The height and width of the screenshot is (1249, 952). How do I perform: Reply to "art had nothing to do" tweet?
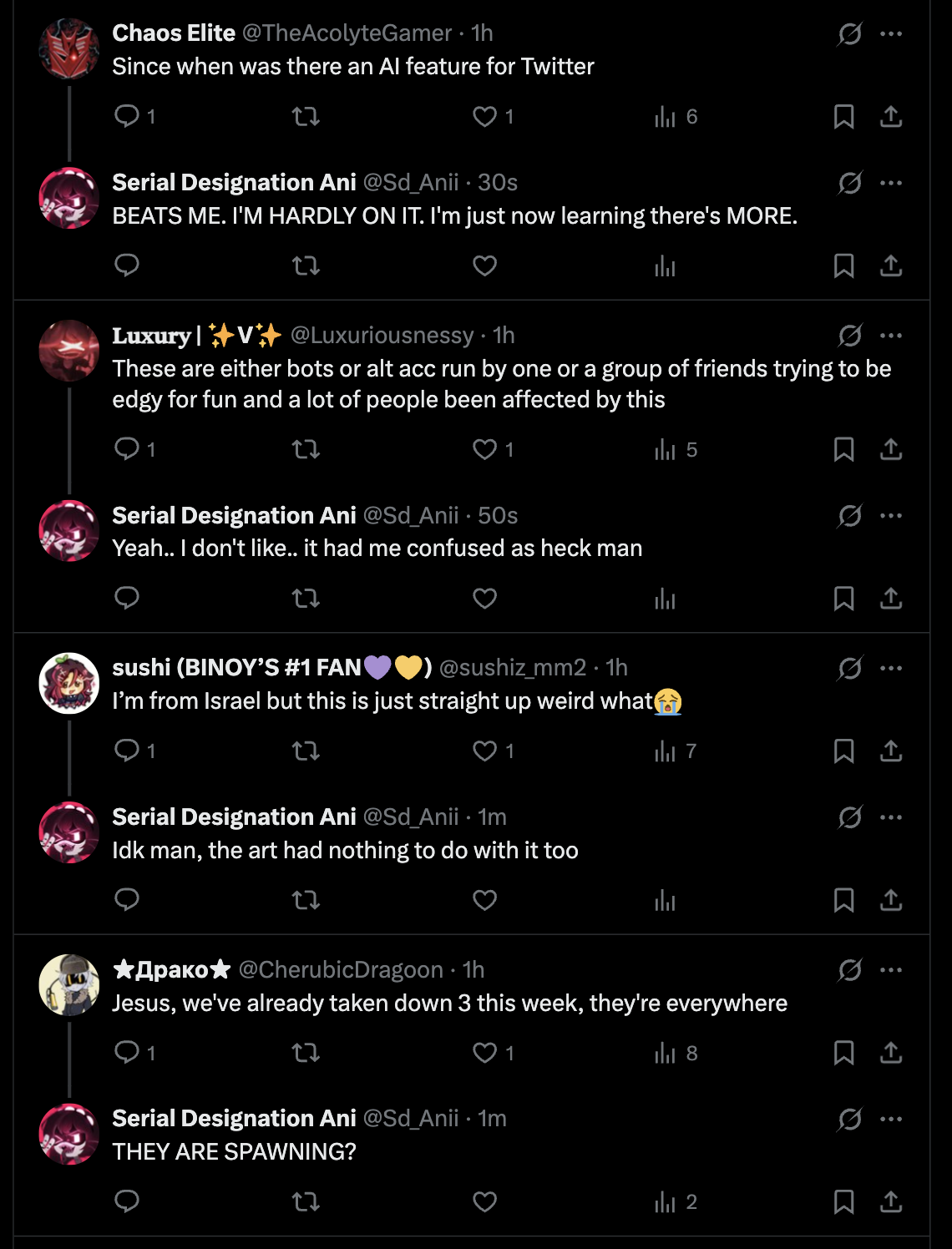pos(127,900)
